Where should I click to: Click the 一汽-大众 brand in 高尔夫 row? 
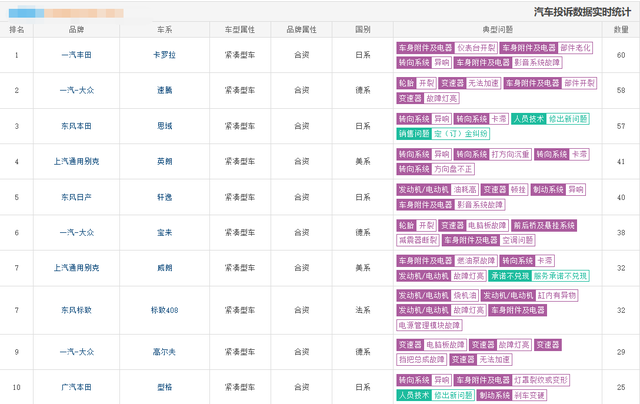point(76,352)
